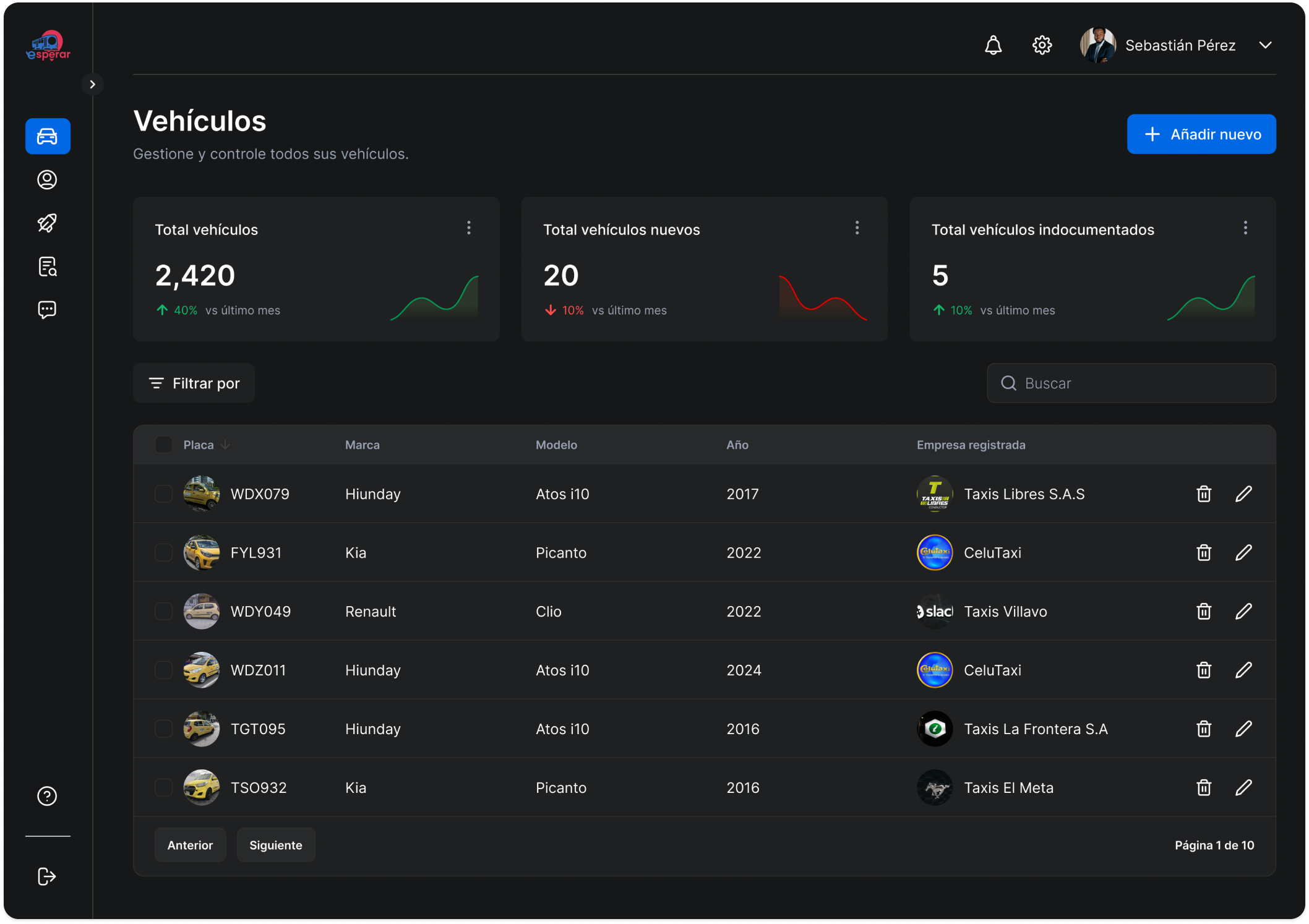
Task: Click the Año column header
Action: click(737, 445)
